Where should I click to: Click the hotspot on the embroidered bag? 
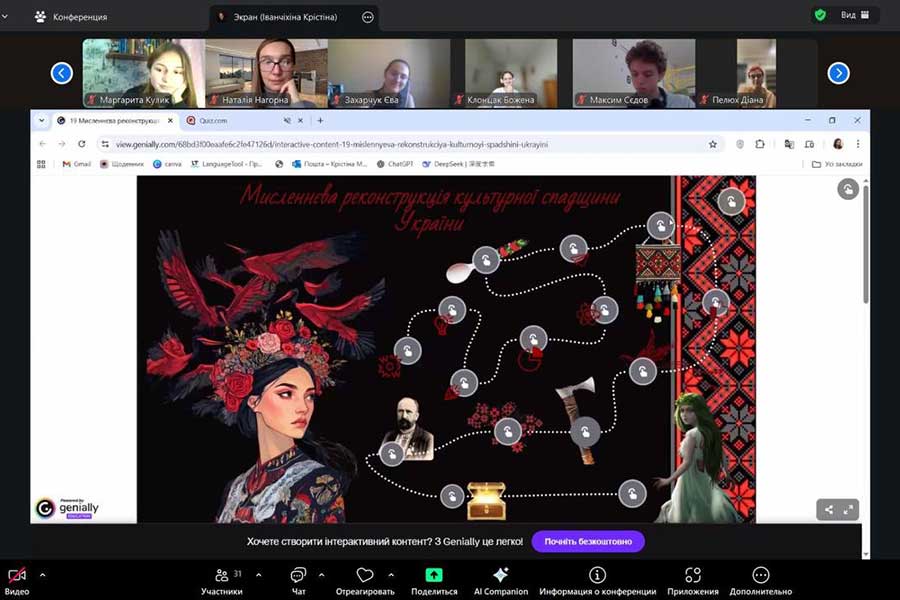pyautogui.click(x=660, y=226)
